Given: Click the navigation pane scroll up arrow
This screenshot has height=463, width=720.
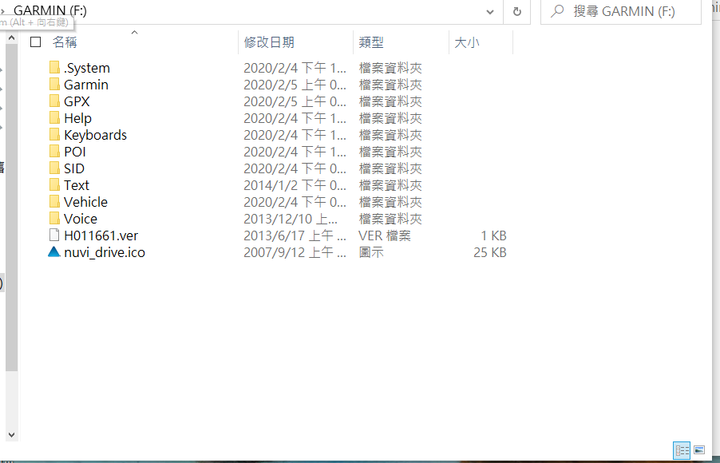Looking at the screenshot, I should pos(12,38).
